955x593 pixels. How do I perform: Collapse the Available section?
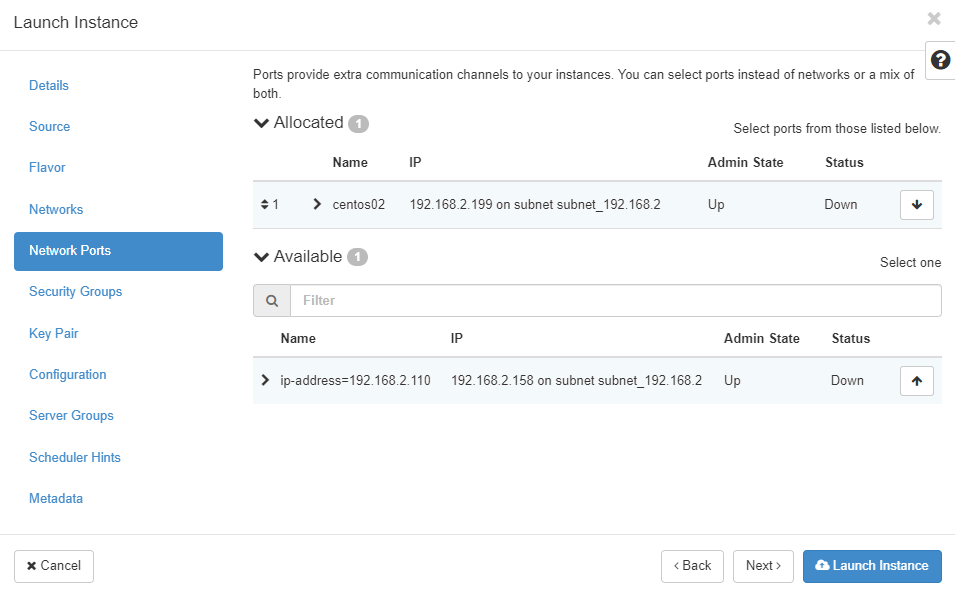pyautogui.click(x=262, y=257)
